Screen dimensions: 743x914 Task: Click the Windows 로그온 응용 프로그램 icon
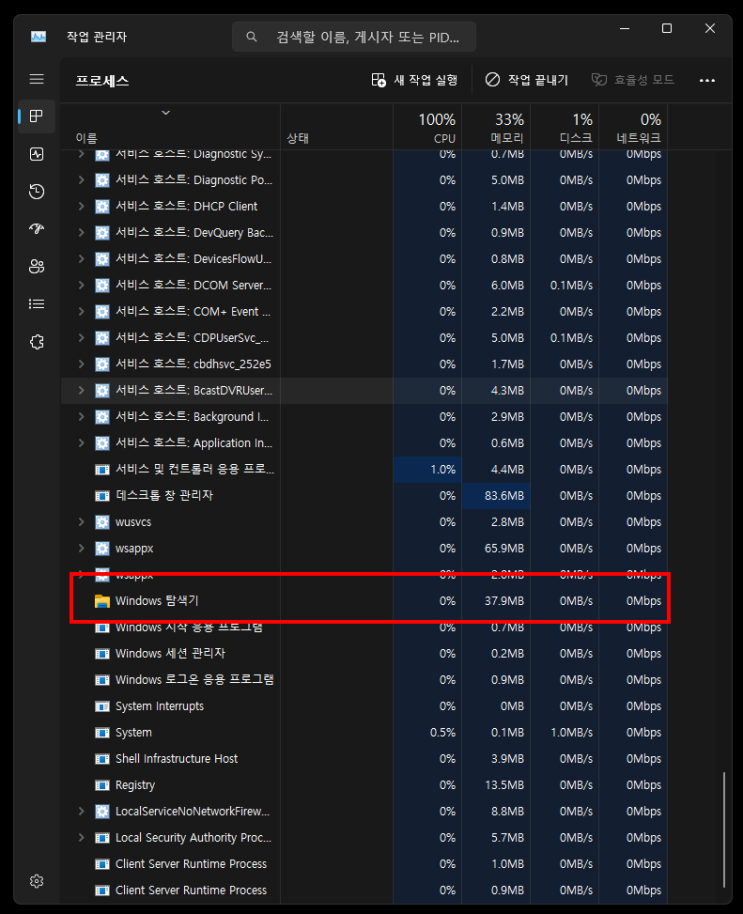pyautogui.click(x=102, y=680)
